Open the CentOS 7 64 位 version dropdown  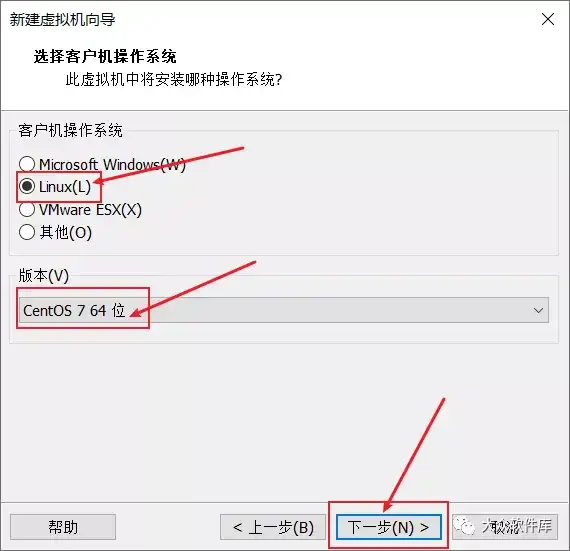(x=284, y=310)
